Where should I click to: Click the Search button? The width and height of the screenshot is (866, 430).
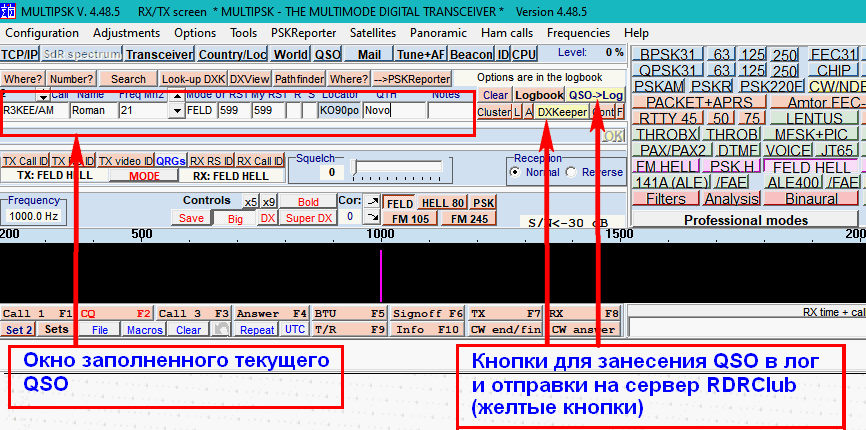128,78
